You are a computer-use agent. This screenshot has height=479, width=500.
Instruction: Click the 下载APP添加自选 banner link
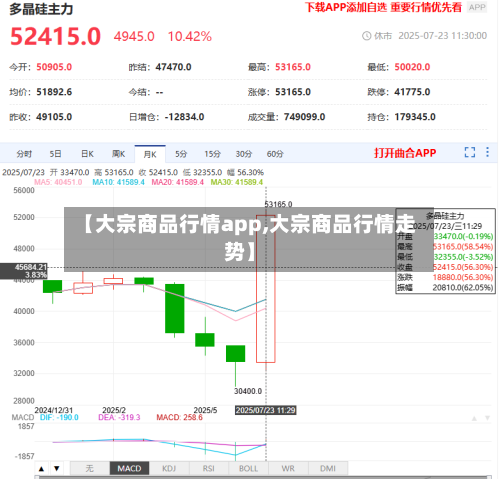pos(383,7)
